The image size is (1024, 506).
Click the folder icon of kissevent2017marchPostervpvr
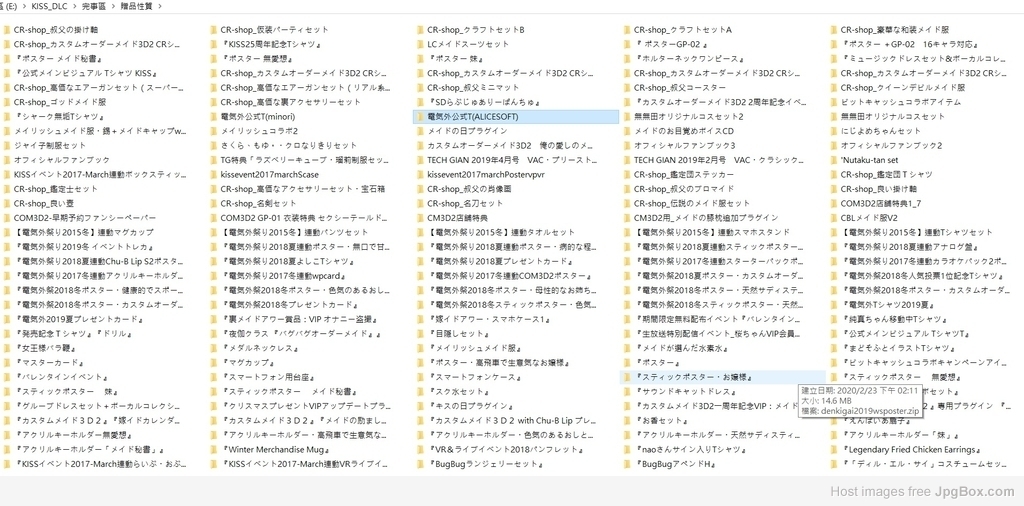pos(420,174)
